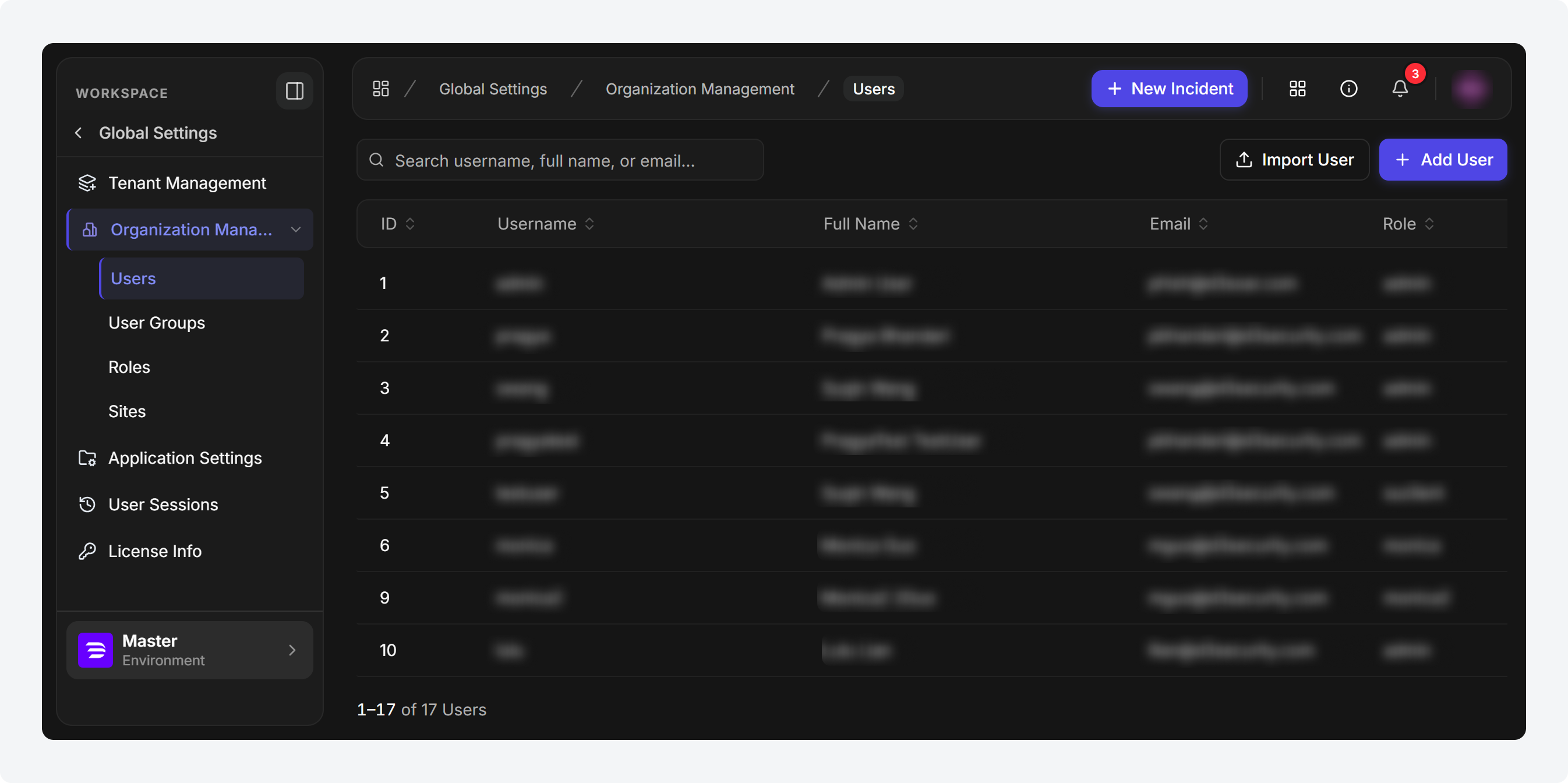Click the Add User button
Viewport: 1568px width, 783px height.
1443,160
